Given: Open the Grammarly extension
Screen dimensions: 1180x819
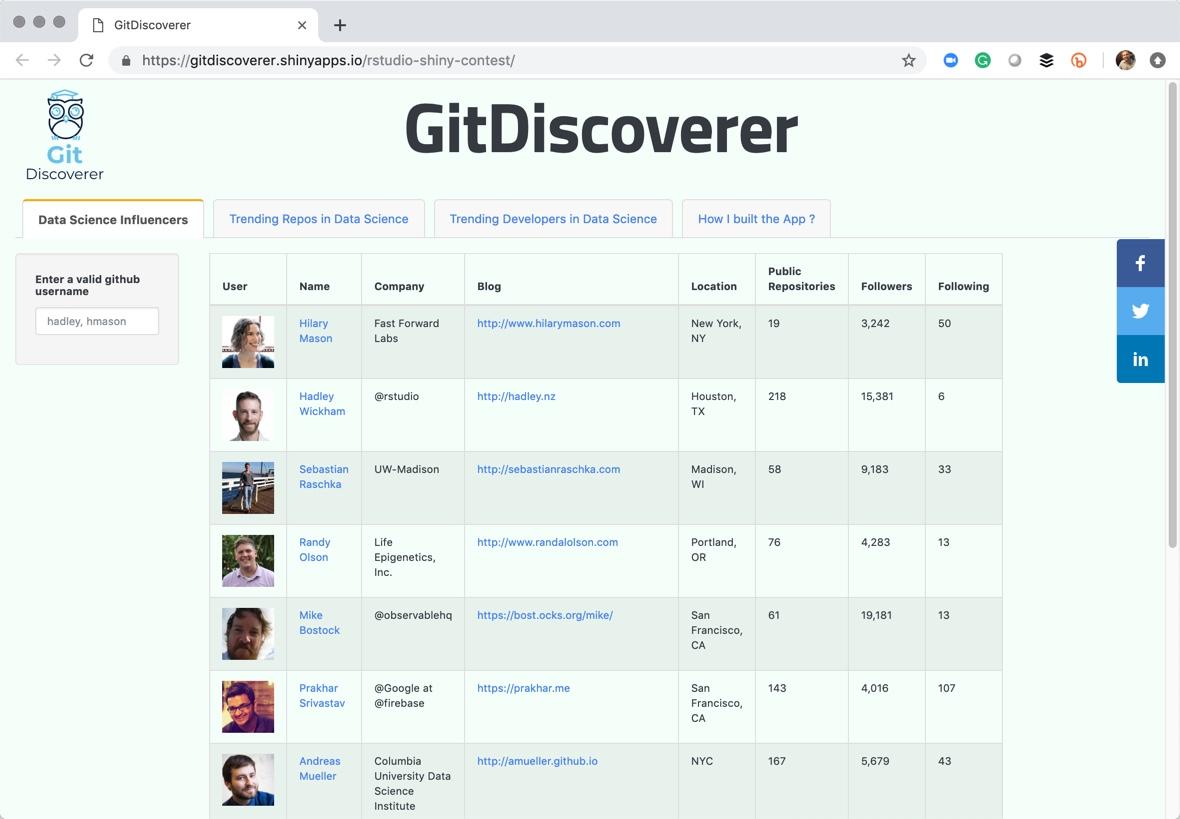Looking at the screenshot, I should [982, 60].
